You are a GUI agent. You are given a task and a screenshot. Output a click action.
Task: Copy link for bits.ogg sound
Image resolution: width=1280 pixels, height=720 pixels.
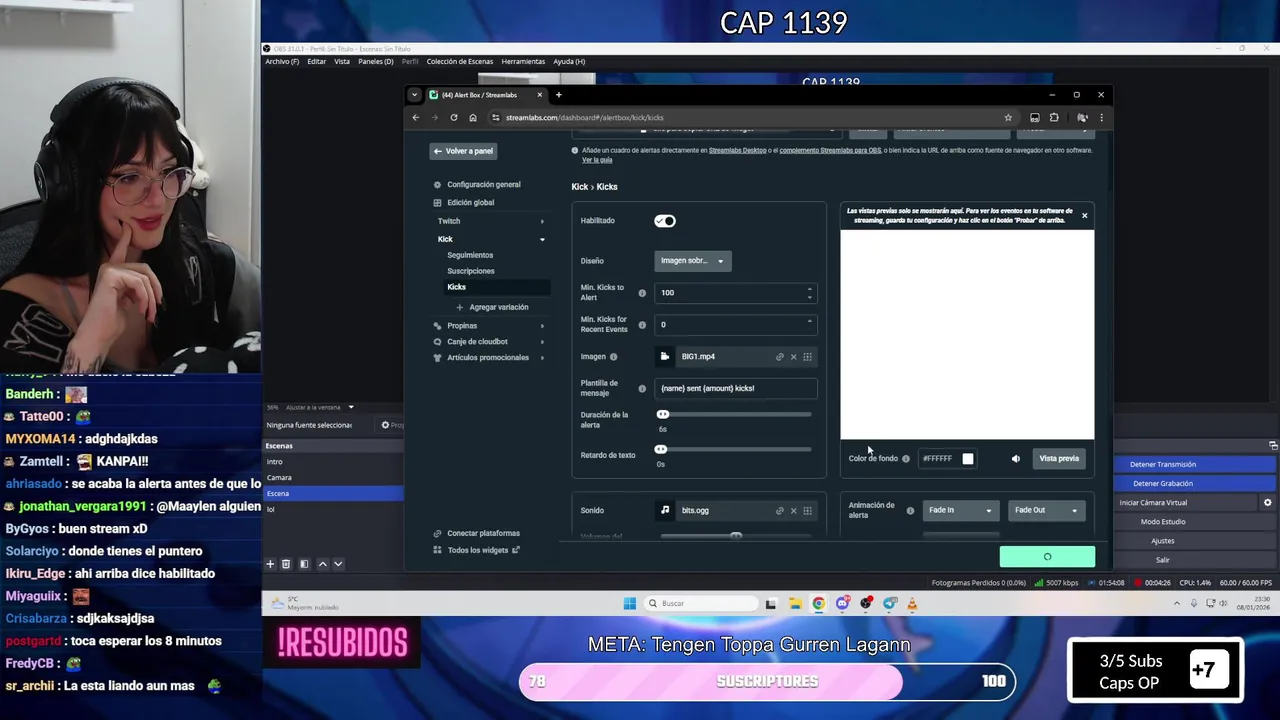[x=780, y=511]
